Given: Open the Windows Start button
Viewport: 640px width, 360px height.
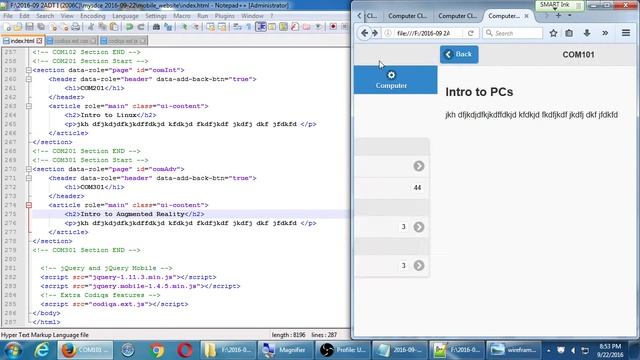Looking at the screenshot, I should tap(12, 350).
